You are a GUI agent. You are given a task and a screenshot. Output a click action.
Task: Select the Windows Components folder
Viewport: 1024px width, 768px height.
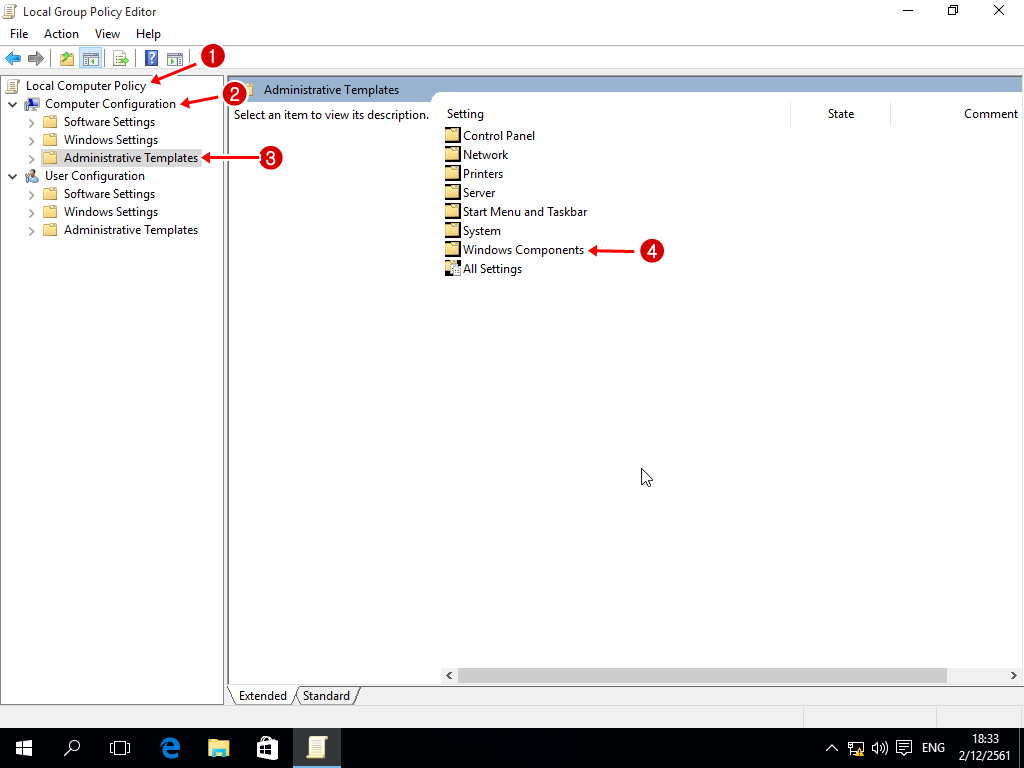click(x=523, y=250)
